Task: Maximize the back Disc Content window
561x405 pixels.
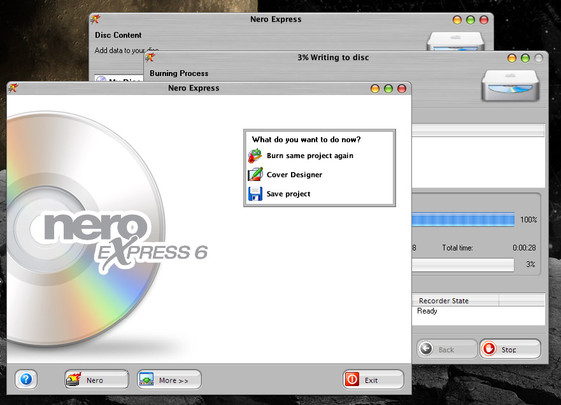Action: pos(470,20)
